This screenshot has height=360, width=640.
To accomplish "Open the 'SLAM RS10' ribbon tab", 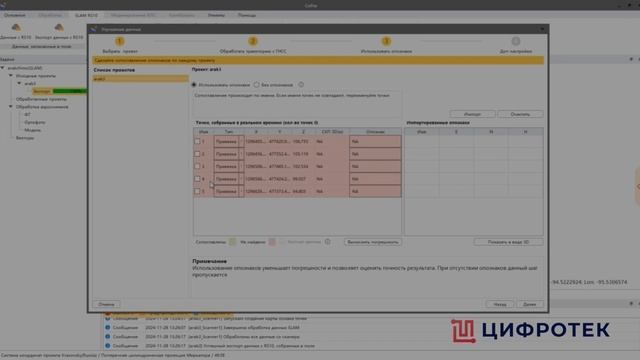I will [x=86, y=15].
